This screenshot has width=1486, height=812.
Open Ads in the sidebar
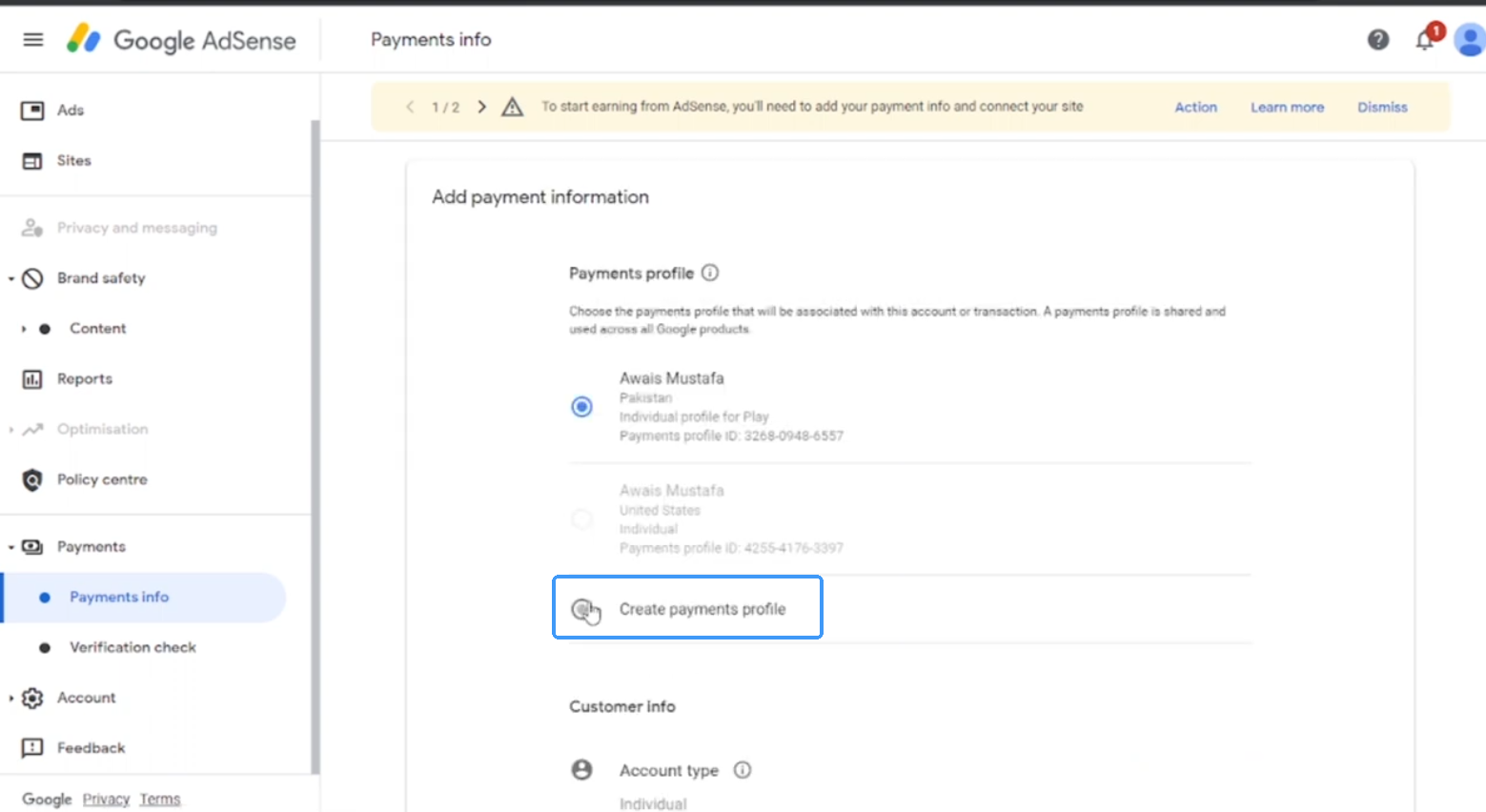71,111
